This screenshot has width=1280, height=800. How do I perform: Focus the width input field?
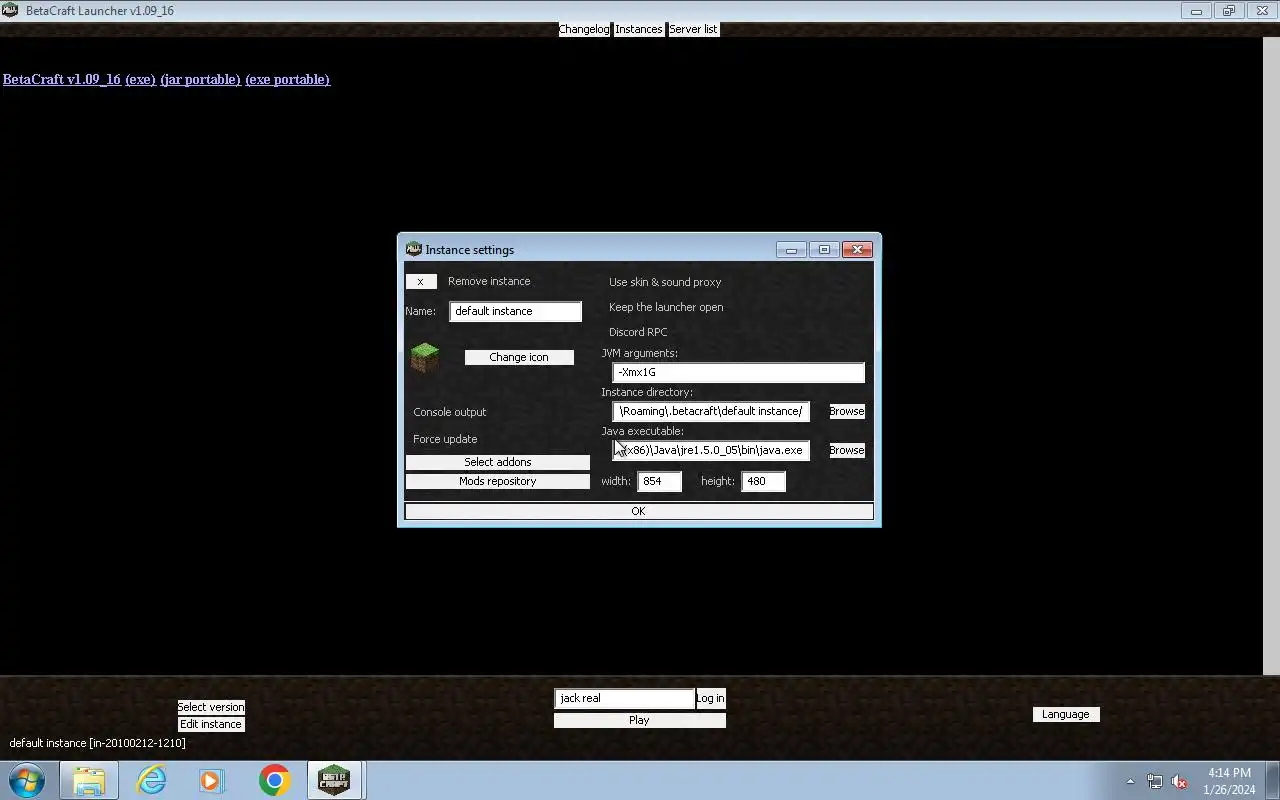pos(660,481)
